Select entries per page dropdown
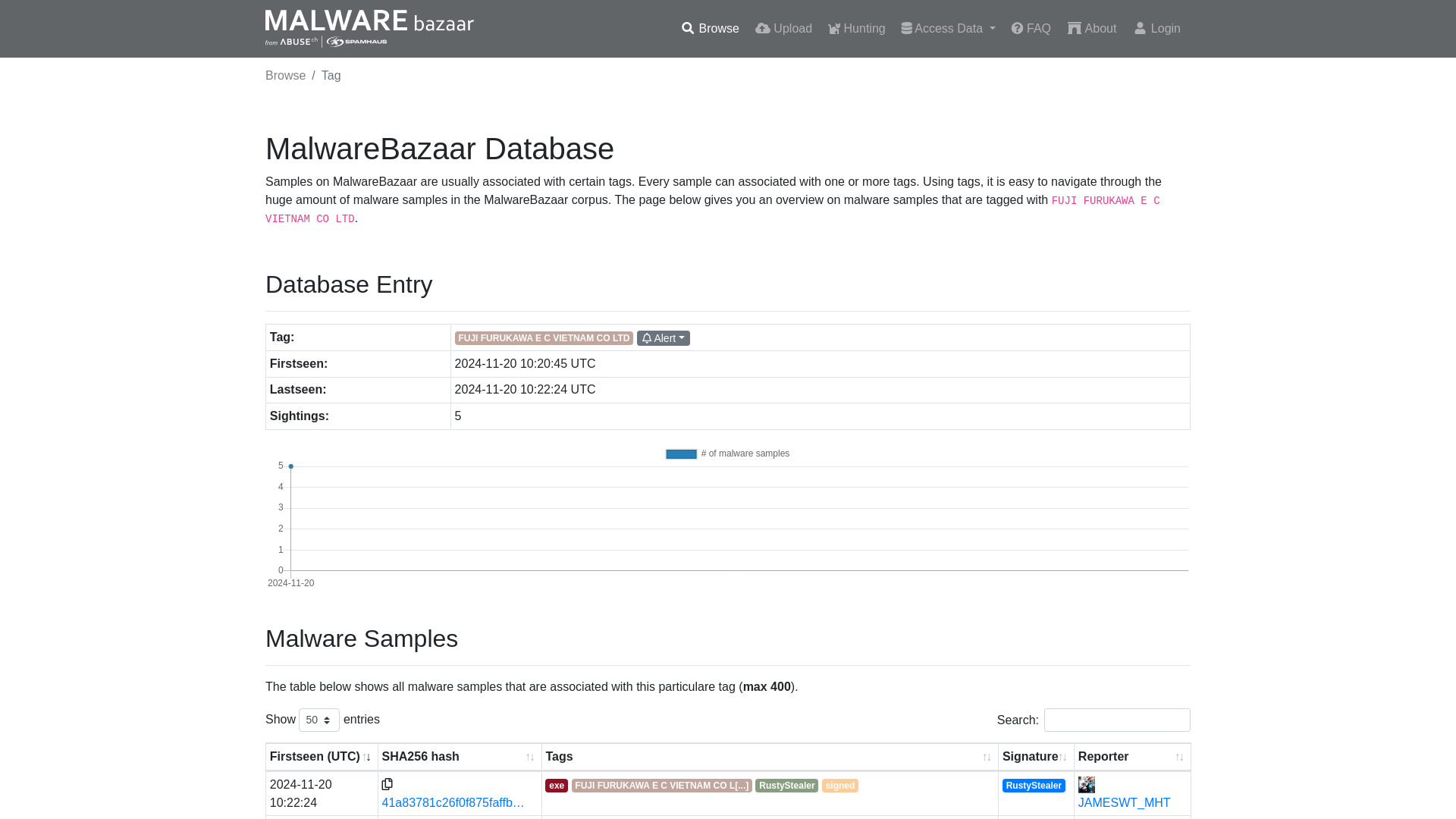 pyautogui.click(x=318, y=719)
